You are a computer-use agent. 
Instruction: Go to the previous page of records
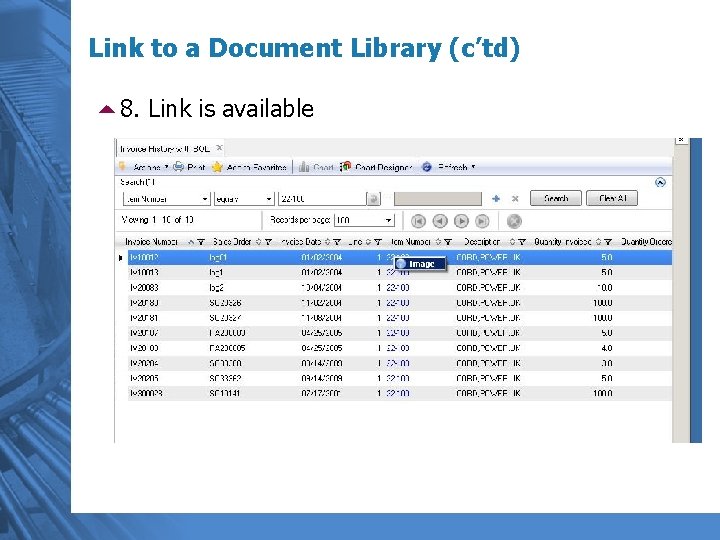pyautogui.click(x=440, y=221)
